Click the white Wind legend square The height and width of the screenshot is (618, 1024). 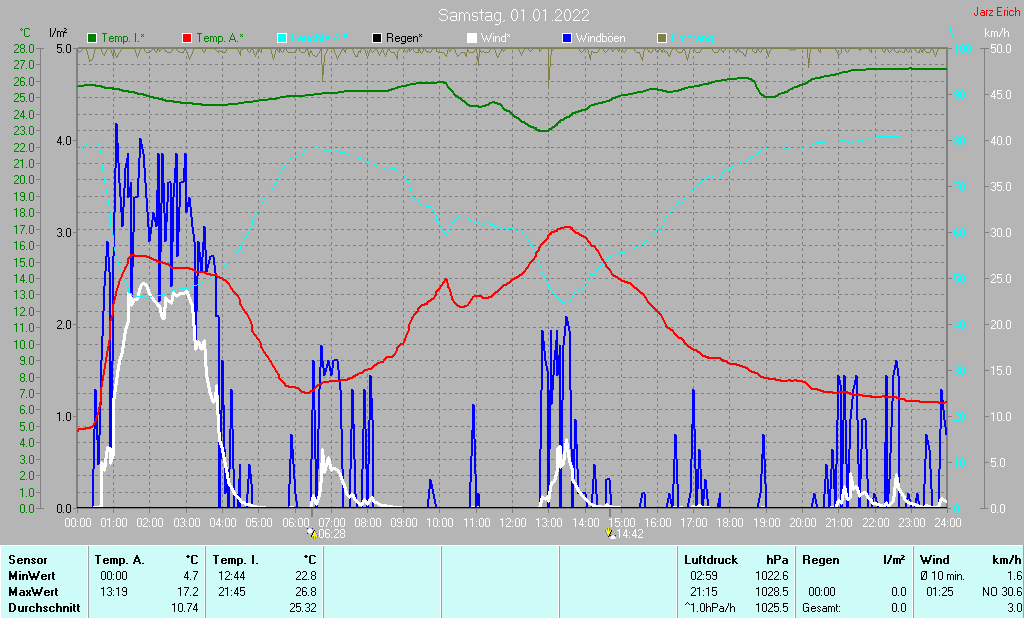point(472,38)
